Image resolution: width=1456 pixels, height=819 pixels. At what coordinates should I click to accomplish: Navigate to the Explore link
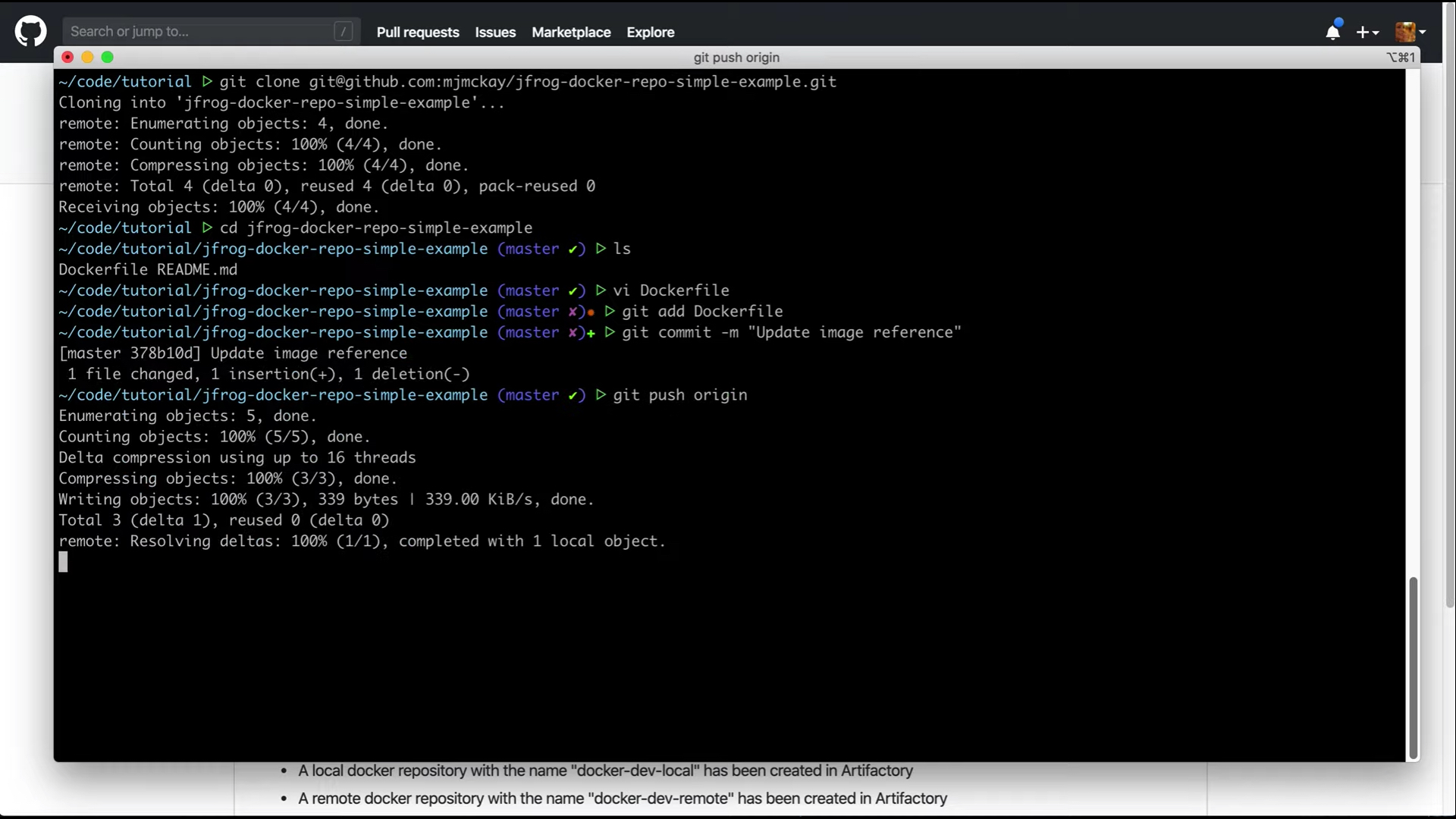[650, 32]
